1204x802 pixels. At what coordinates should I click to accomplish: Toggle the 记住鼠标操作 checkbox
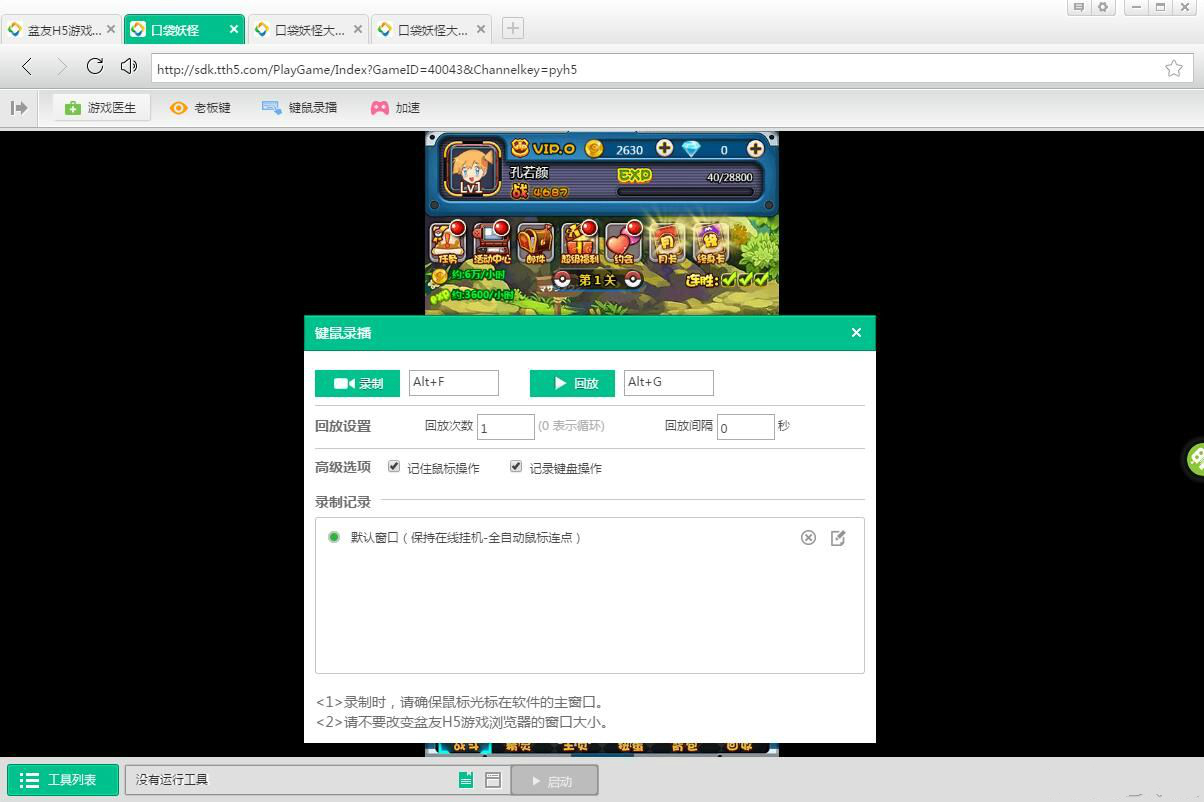click(x=394, y=467)
